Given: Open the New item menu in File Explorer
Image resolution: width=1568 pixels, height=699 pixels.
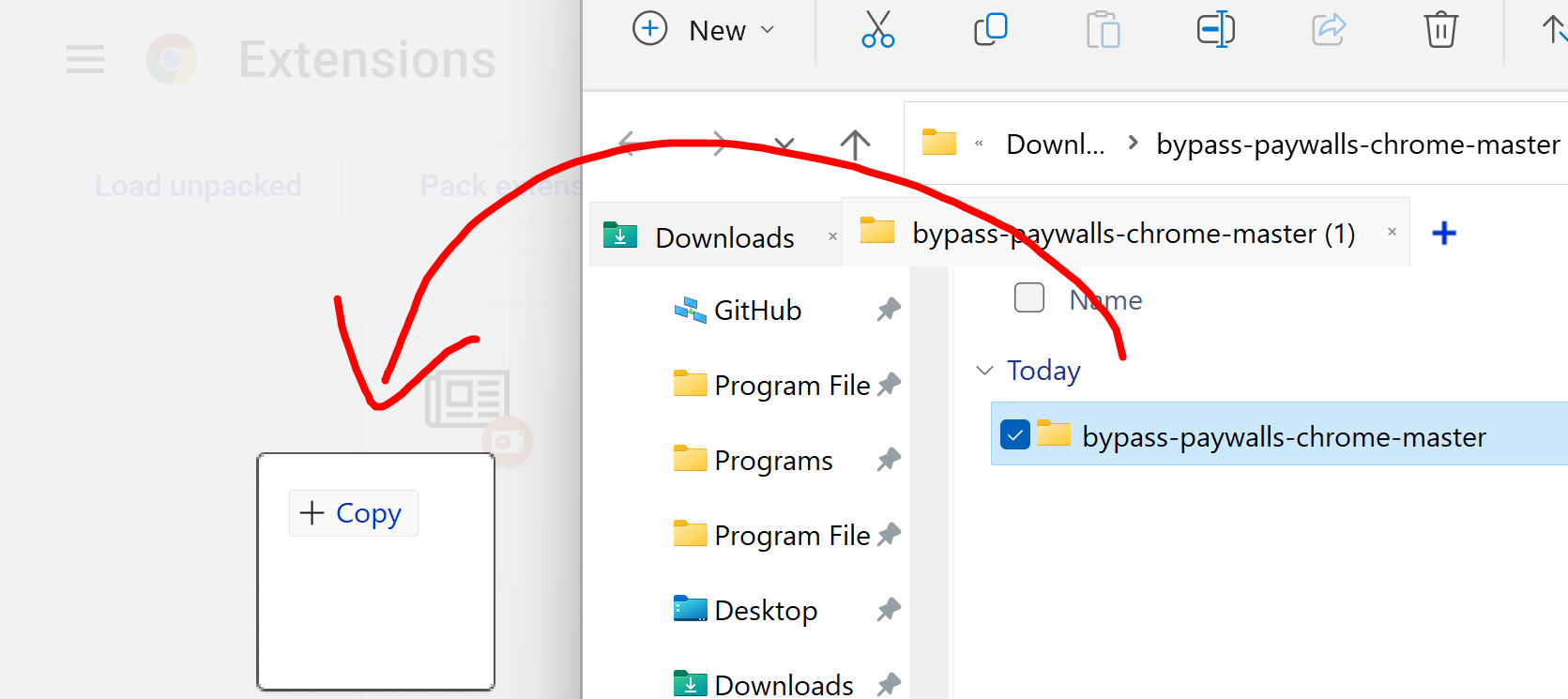Looking at the screenshot, I should [x=704, y=30].
